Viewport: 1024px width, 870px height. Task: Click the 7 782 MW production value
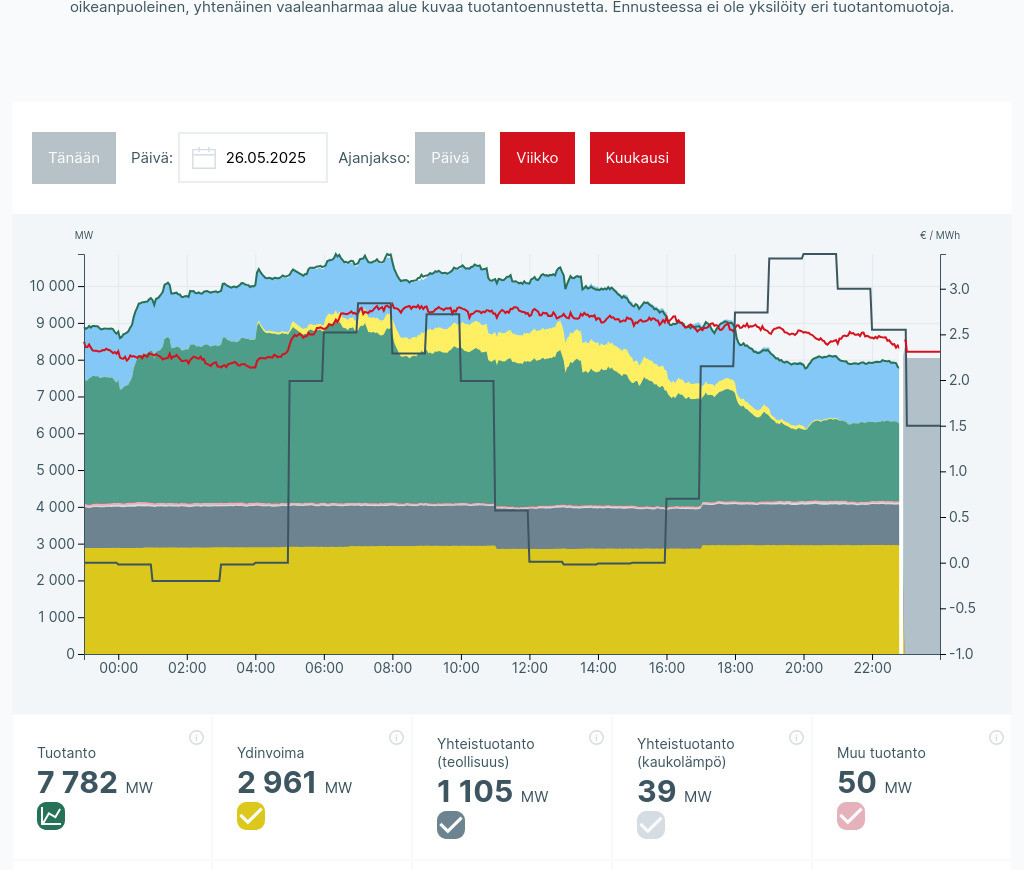(x=78, y=783)
